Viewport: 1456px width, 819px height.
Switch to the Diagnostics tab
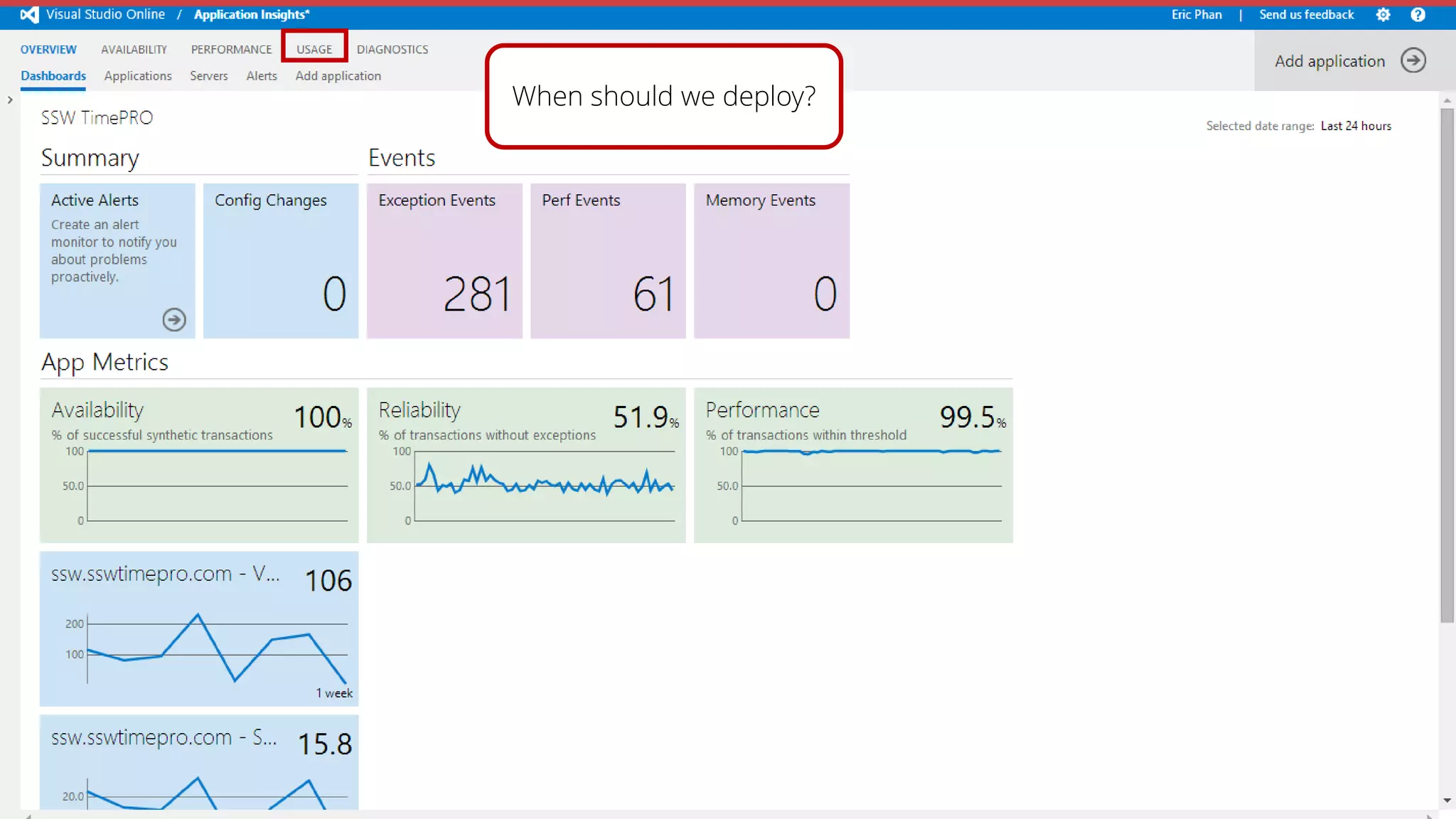pos(392,49)
